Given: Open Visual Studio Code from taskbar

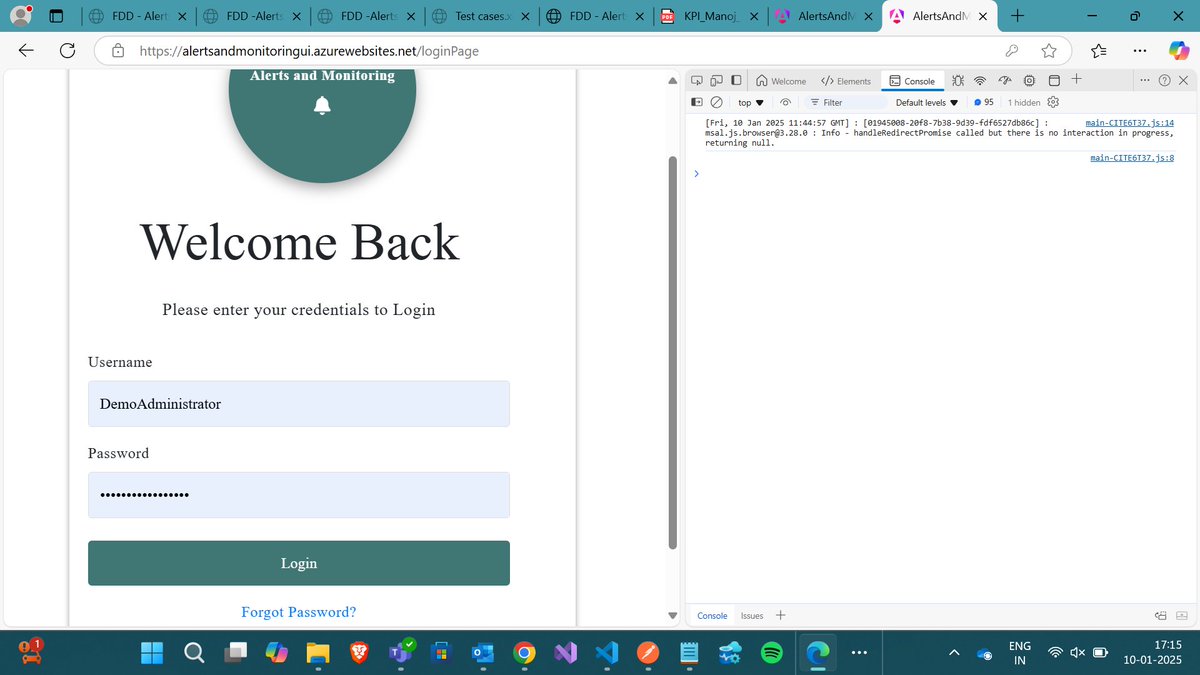Looking at the screenshot, I should point(607,653).
